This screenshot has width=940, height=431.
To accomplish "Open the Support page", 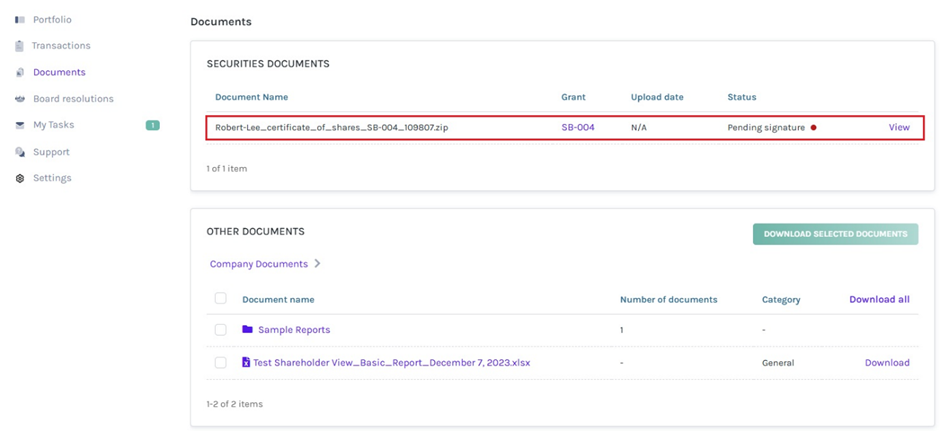I will [x=51, y=152].
